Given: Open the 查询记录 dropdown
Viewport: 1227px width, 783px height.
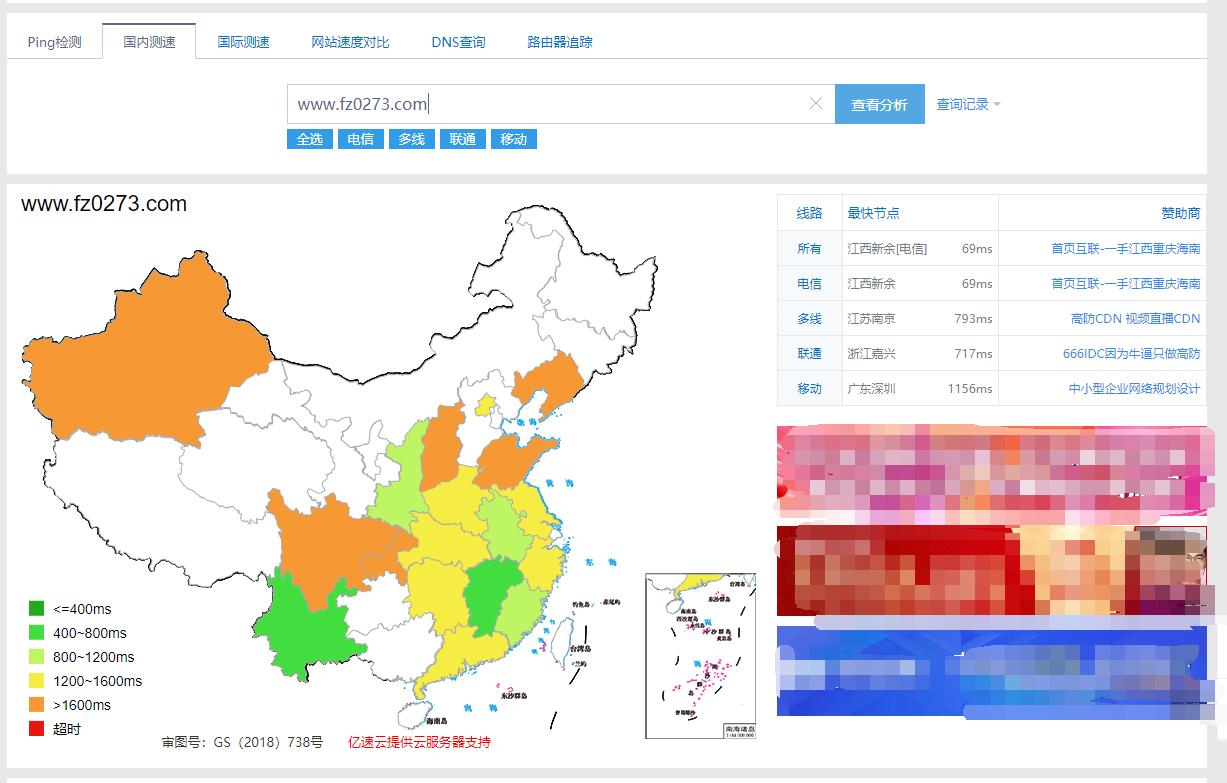Looking at the screenshot, I should coord(967,104).
